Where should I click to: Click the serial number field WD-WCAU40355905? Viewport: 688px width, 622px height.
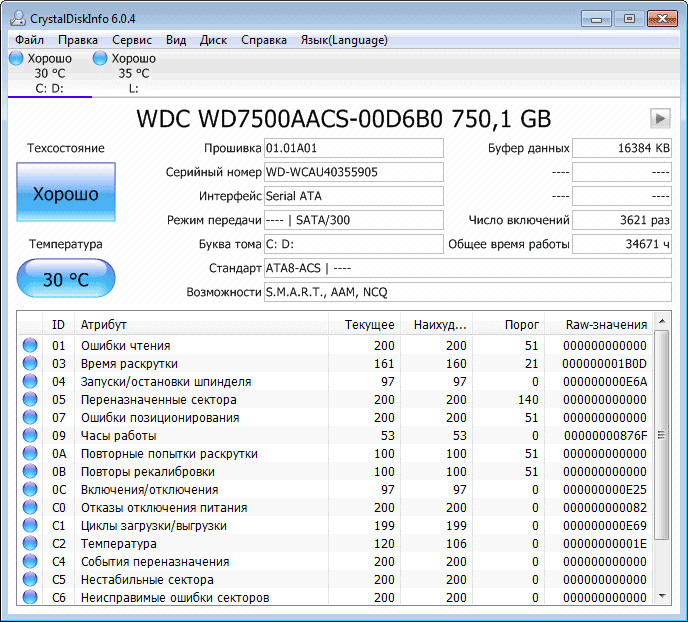354,172
